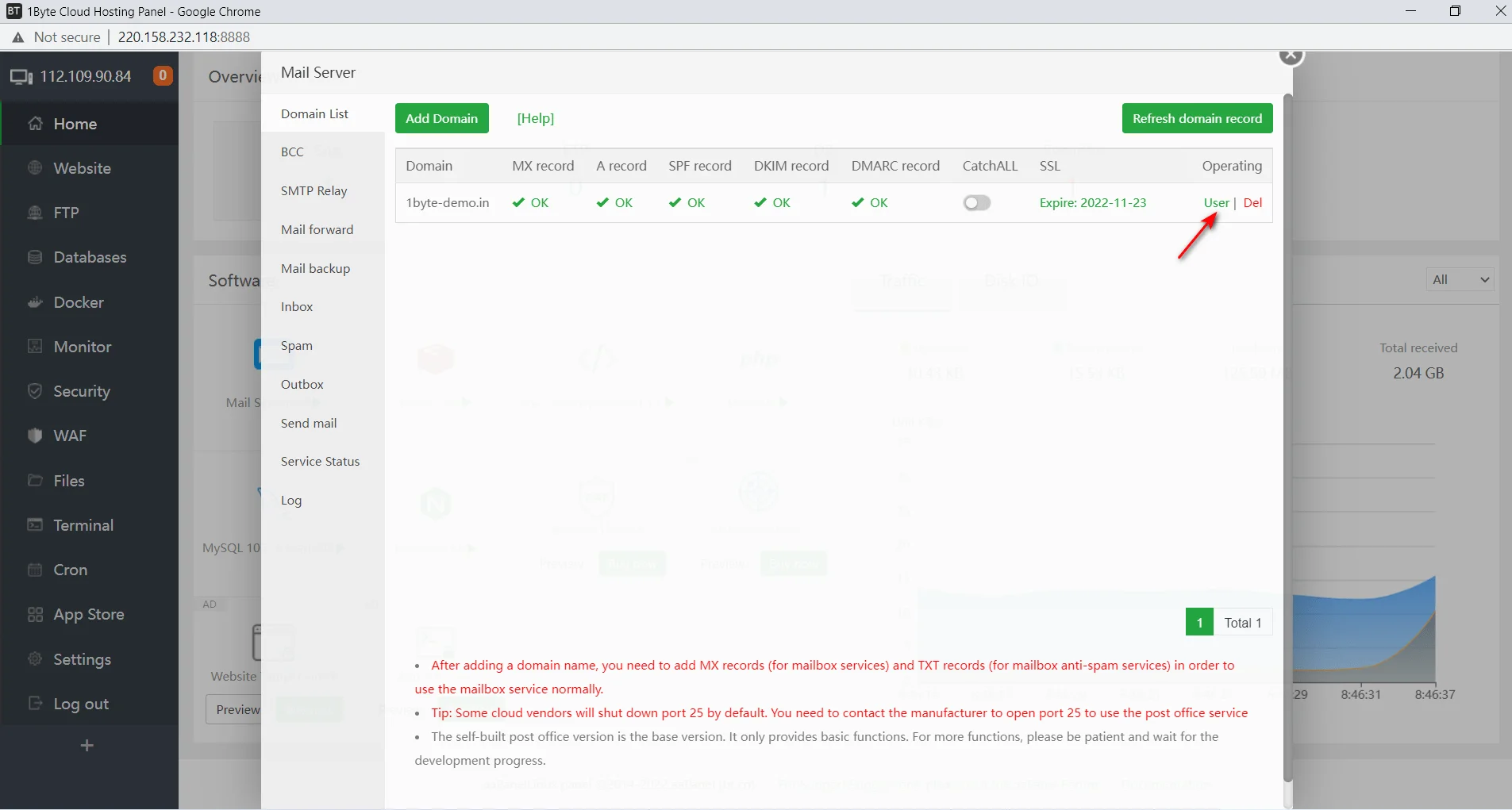Click the Settings gear icon in sidebar

click(x=35, y=659)
